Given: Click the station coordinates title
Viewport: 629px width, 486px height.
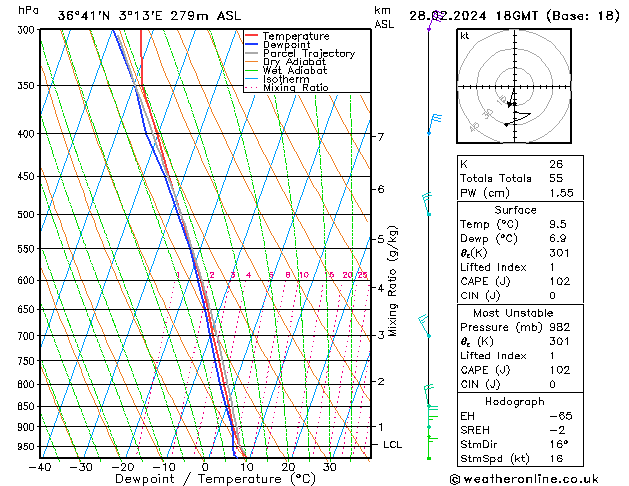Looking at the screenshot, I should coord(135,14).
